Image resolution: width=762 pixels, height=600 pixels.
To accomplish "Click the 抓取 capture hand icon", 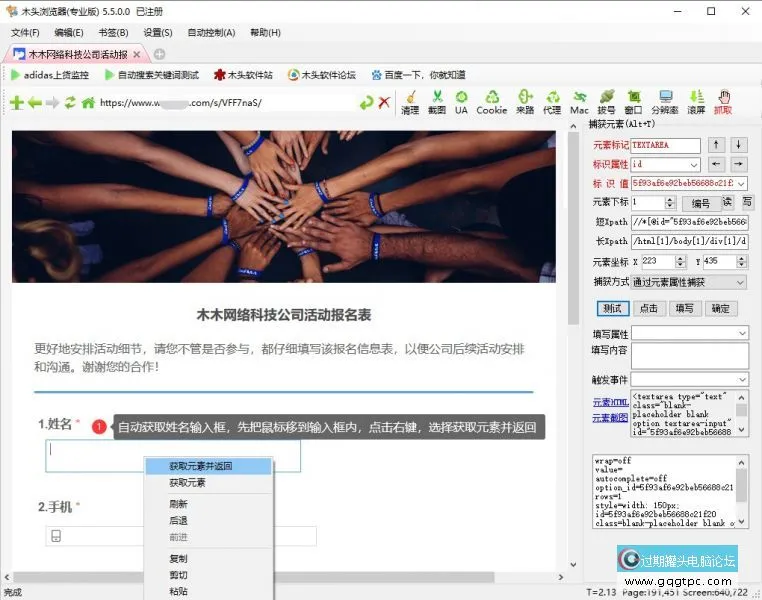I will coord(723,103).
